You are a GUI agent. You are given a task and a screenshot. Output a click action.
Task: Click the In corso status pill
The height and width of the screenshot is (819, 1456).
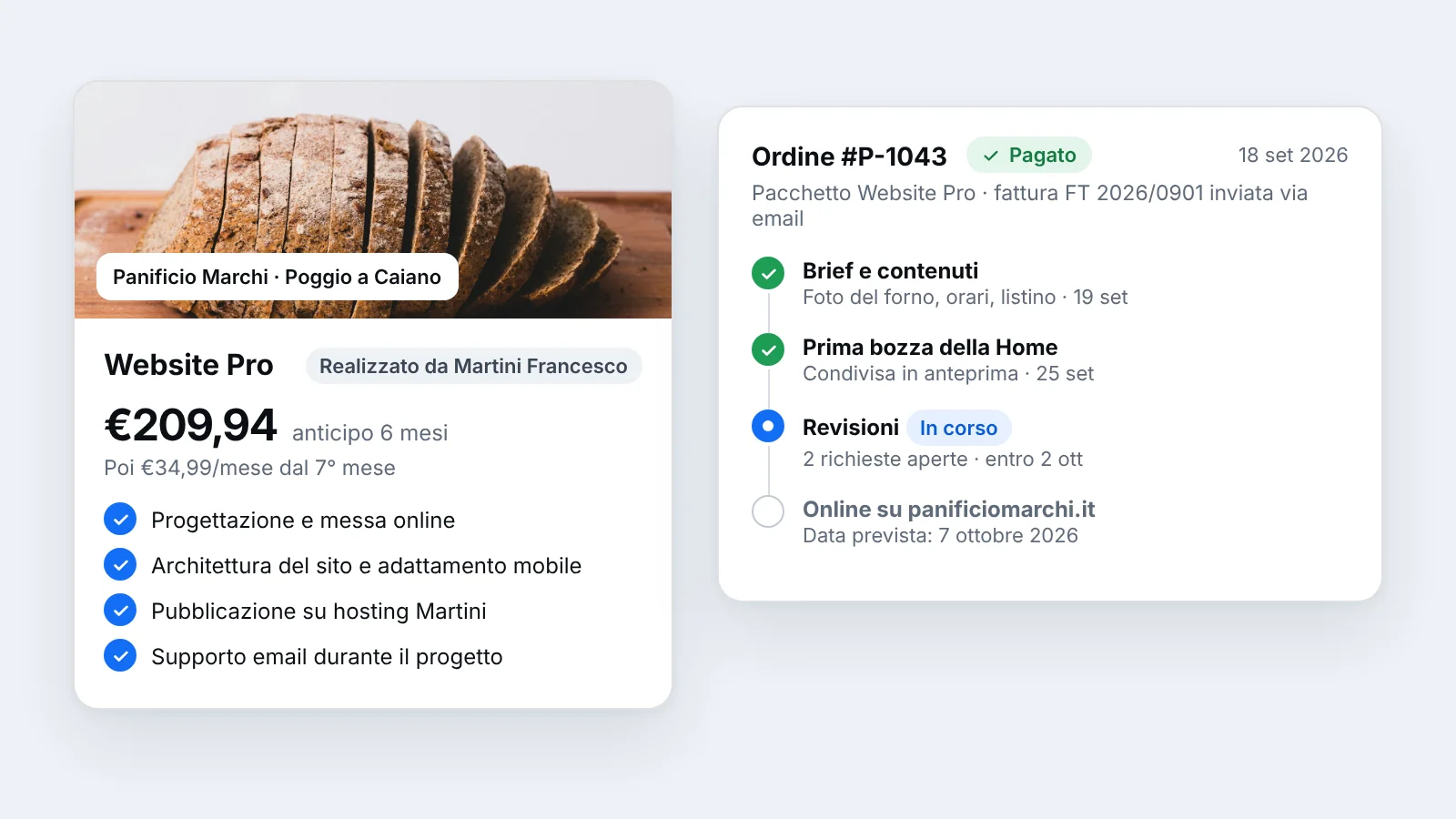(x=958, y=428)
